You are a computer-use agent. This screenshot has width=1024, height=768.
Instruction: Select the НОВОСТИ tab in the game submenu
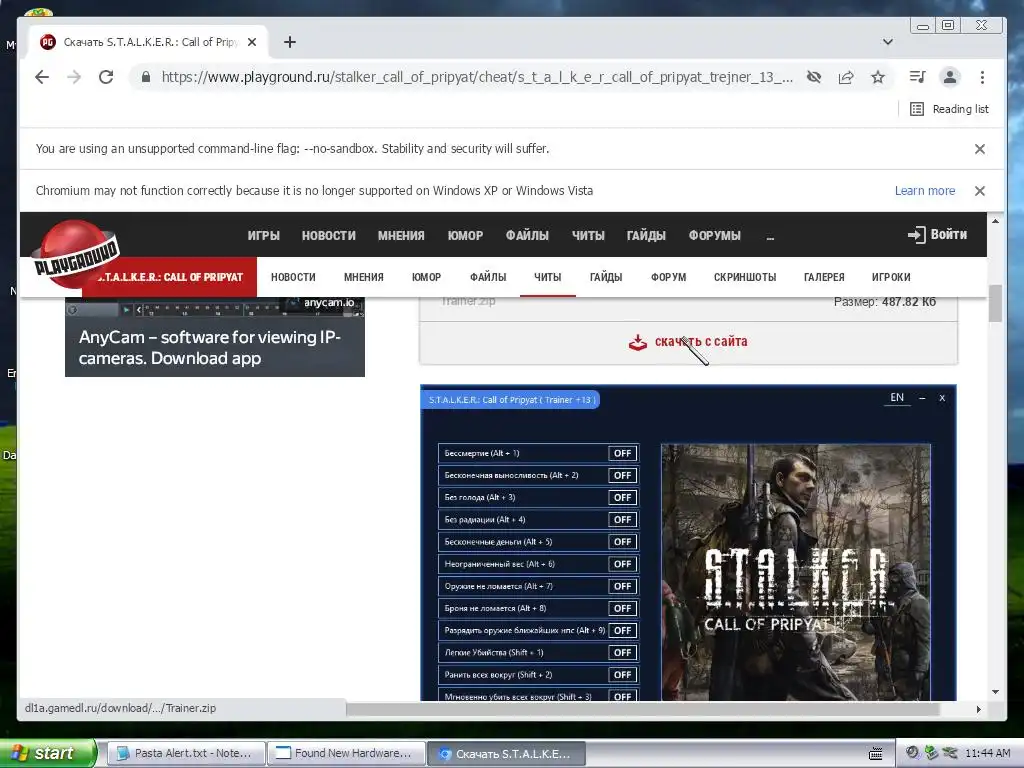[293, 277]
